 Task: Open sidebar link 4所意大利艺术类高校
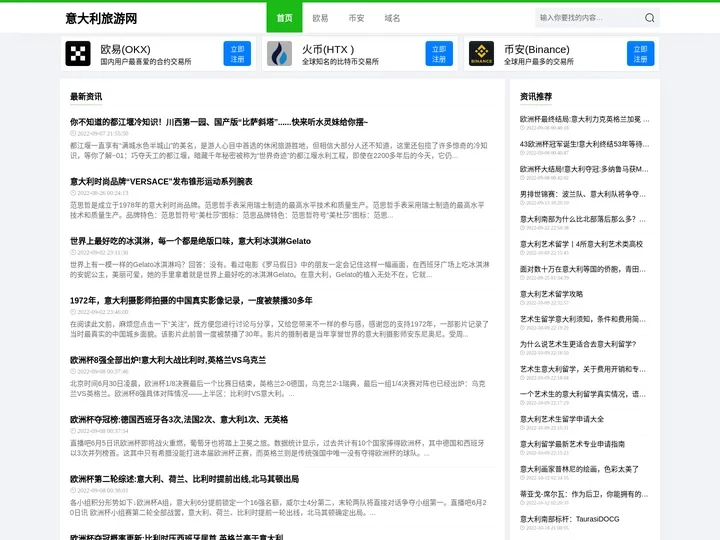tap(581, 244)
